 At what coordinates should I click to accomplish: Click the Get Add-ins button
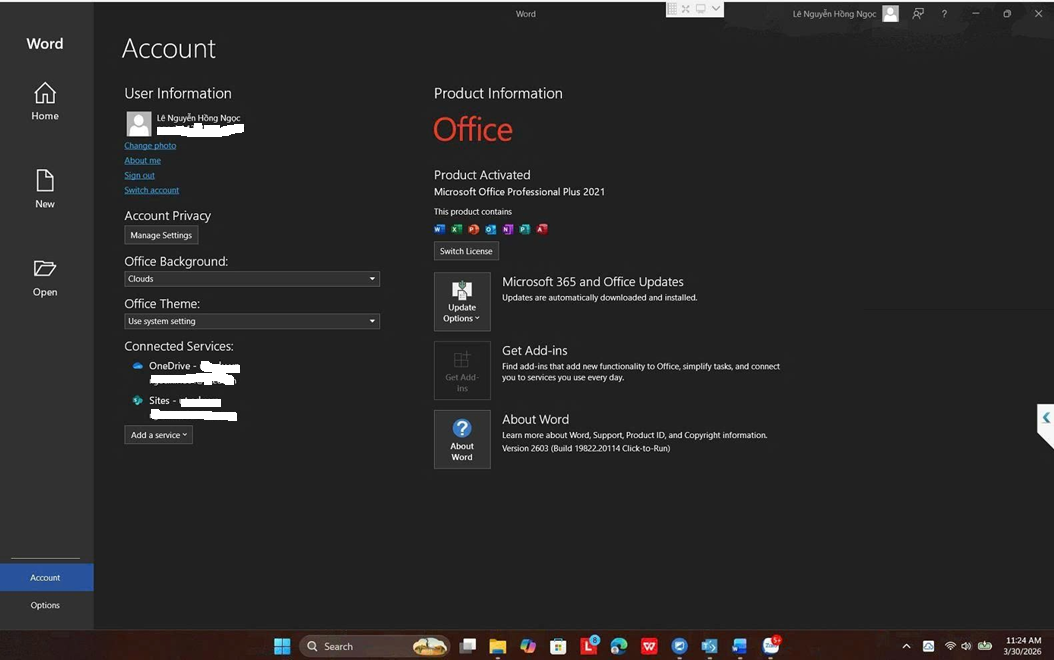[462, 370]
